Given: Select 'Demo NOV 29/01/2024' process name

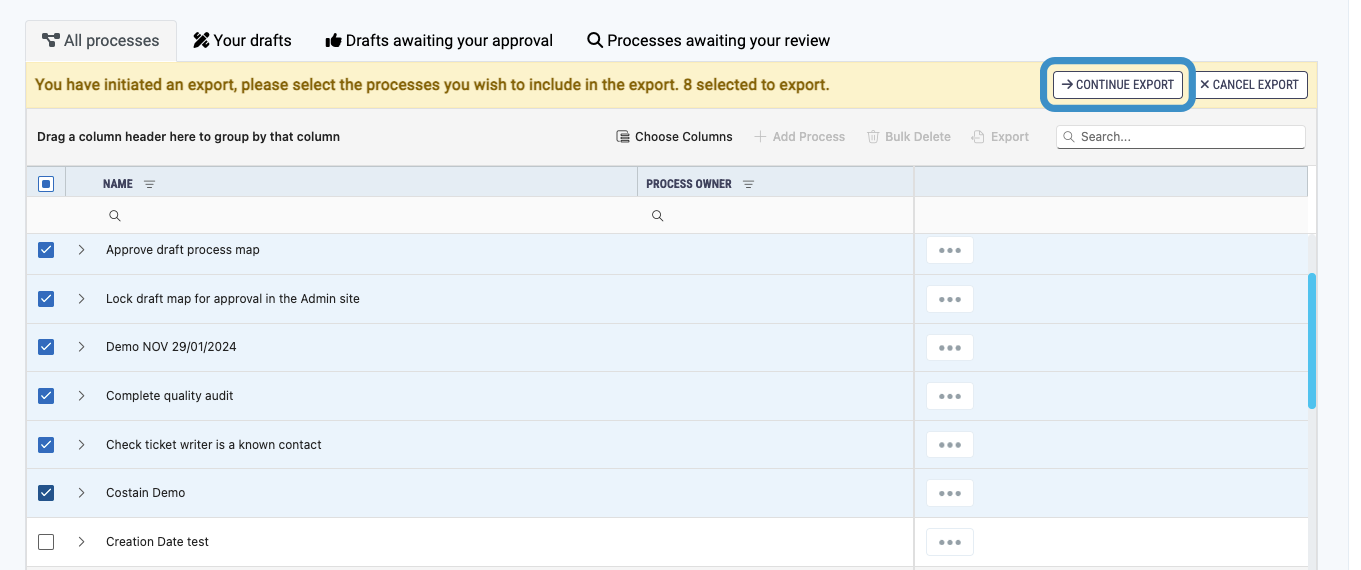Looking at the screenshot, I should tap(171, 347).
